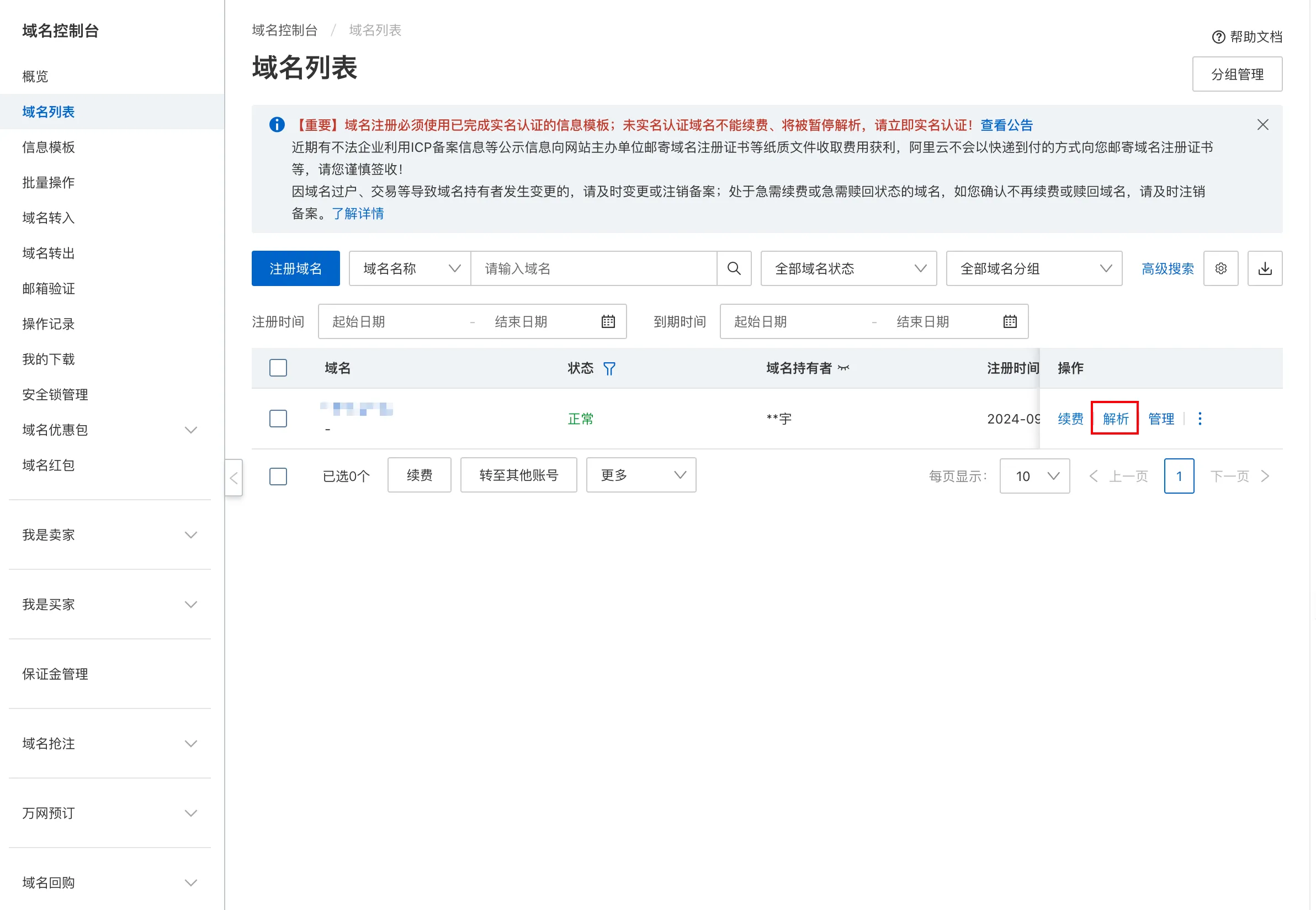The height and width of the screenshot is (910, 1316).
Task: Tick the domain row checkbox
Action: pos(278,419)
